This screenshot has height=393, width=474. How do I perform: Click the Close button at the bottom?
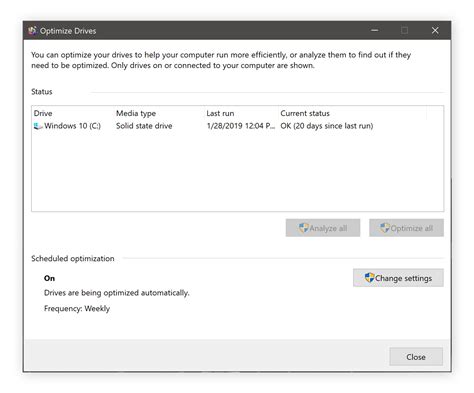pyautogui.click(x=416, y=357)
